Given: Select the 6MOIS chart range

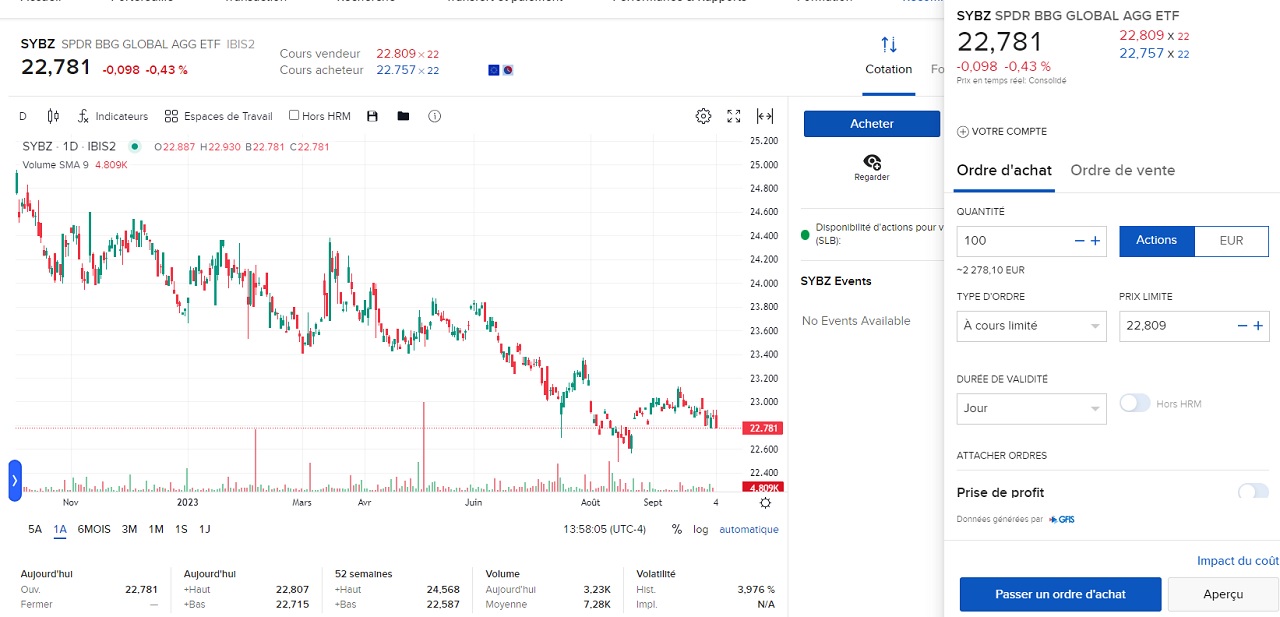Looking at the screenshot, I should click(x=94, y=529).
